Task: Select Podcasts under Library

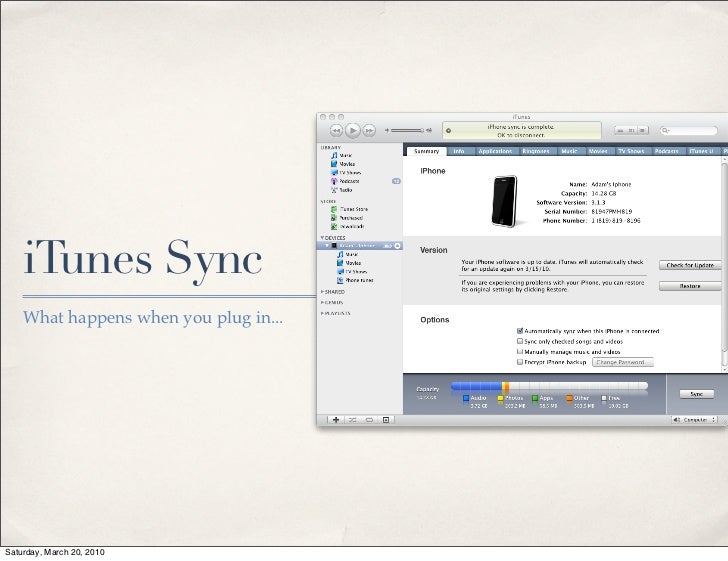Action: (345, 181)
